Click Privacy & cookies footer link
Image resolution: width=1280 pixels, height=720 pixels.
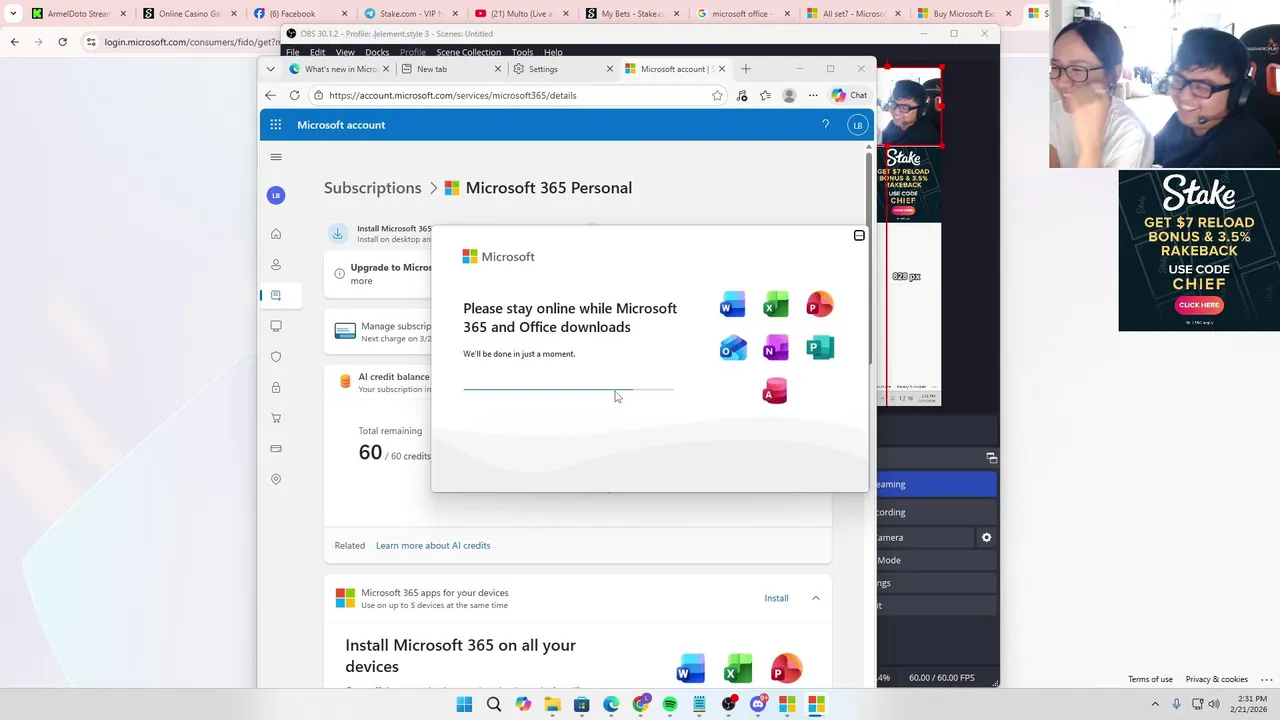tap(1217, 680)
